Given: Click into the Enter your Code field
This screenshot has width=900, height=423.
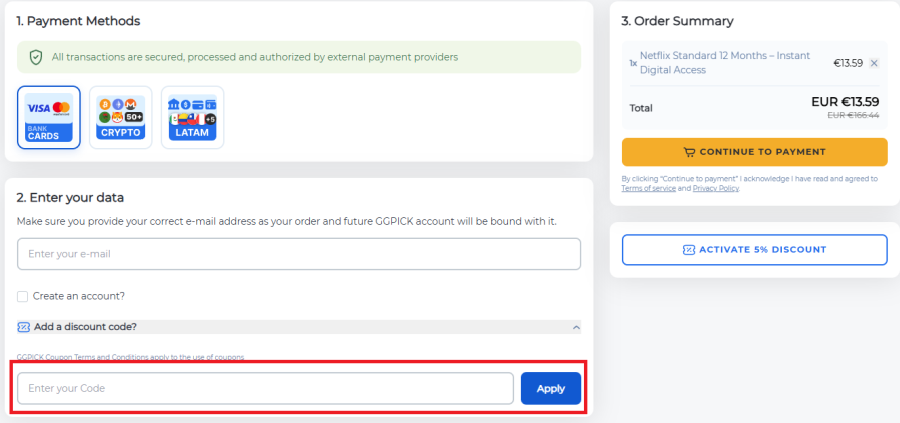Looking at the screenshot, I should 265,388.
